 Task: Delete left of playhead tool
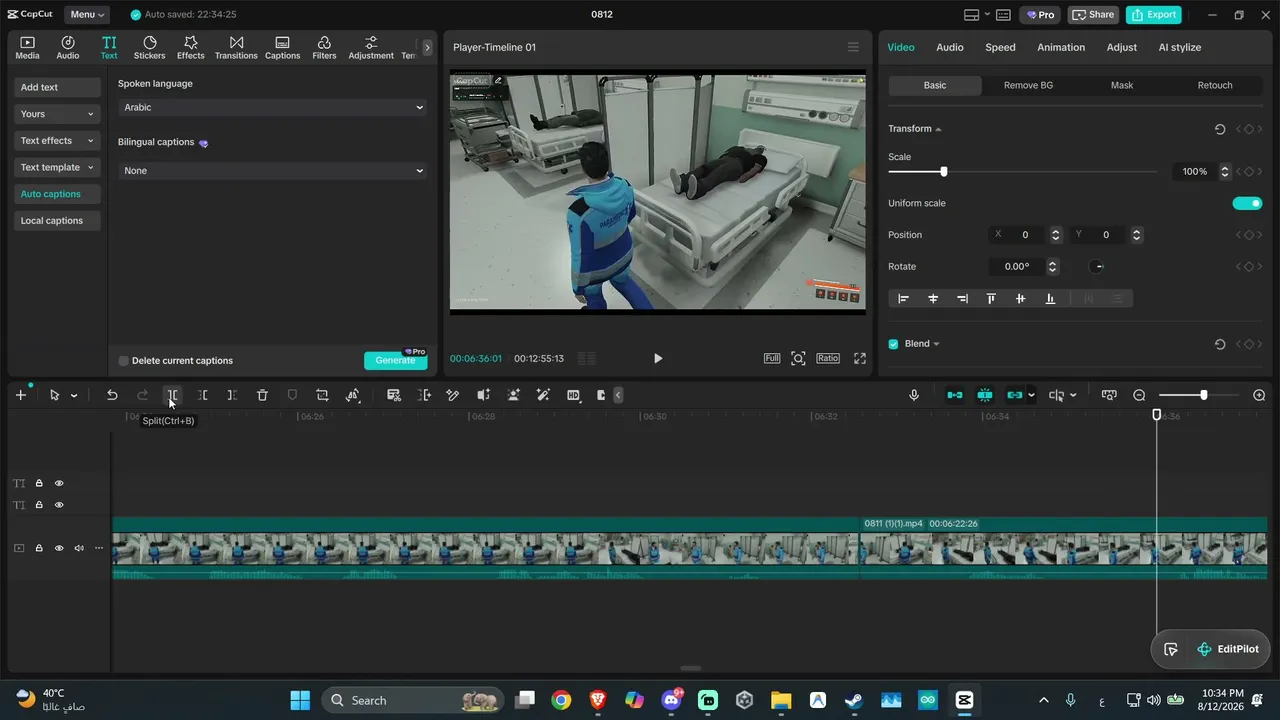pyautogui.click(x=202, y=395)
